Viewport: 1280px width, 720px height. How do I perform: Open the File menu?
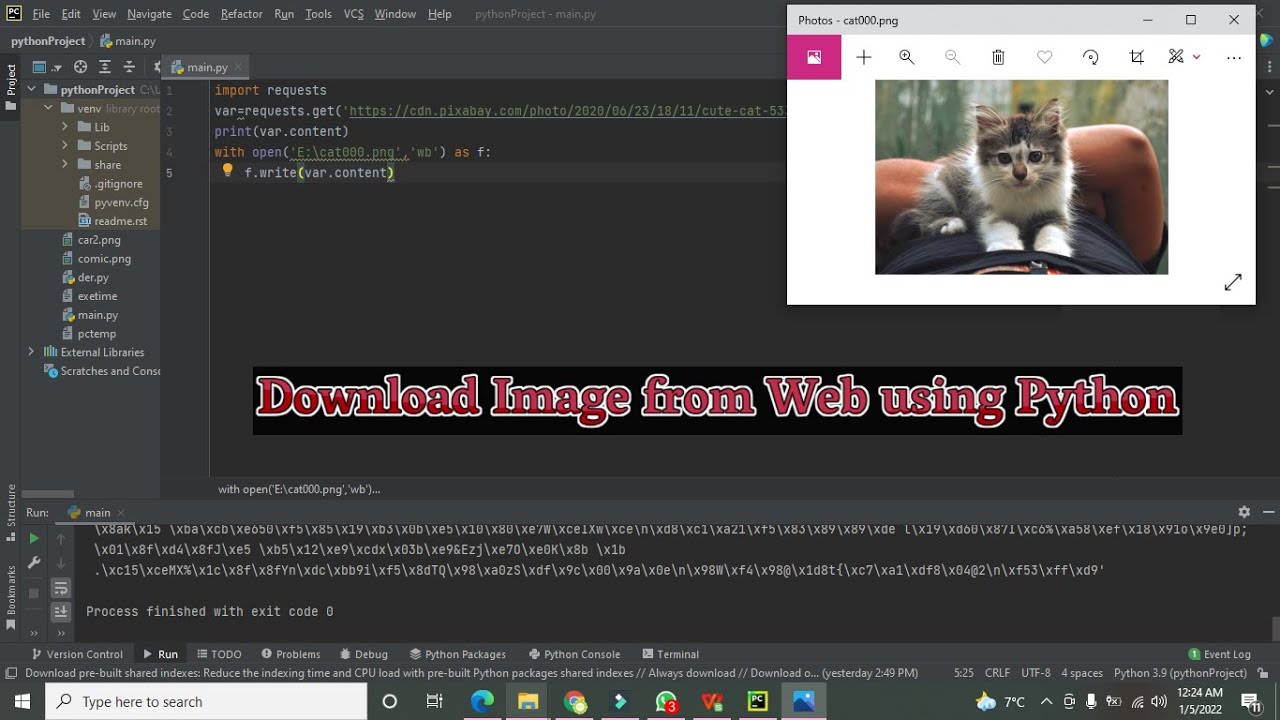[41, 14]
